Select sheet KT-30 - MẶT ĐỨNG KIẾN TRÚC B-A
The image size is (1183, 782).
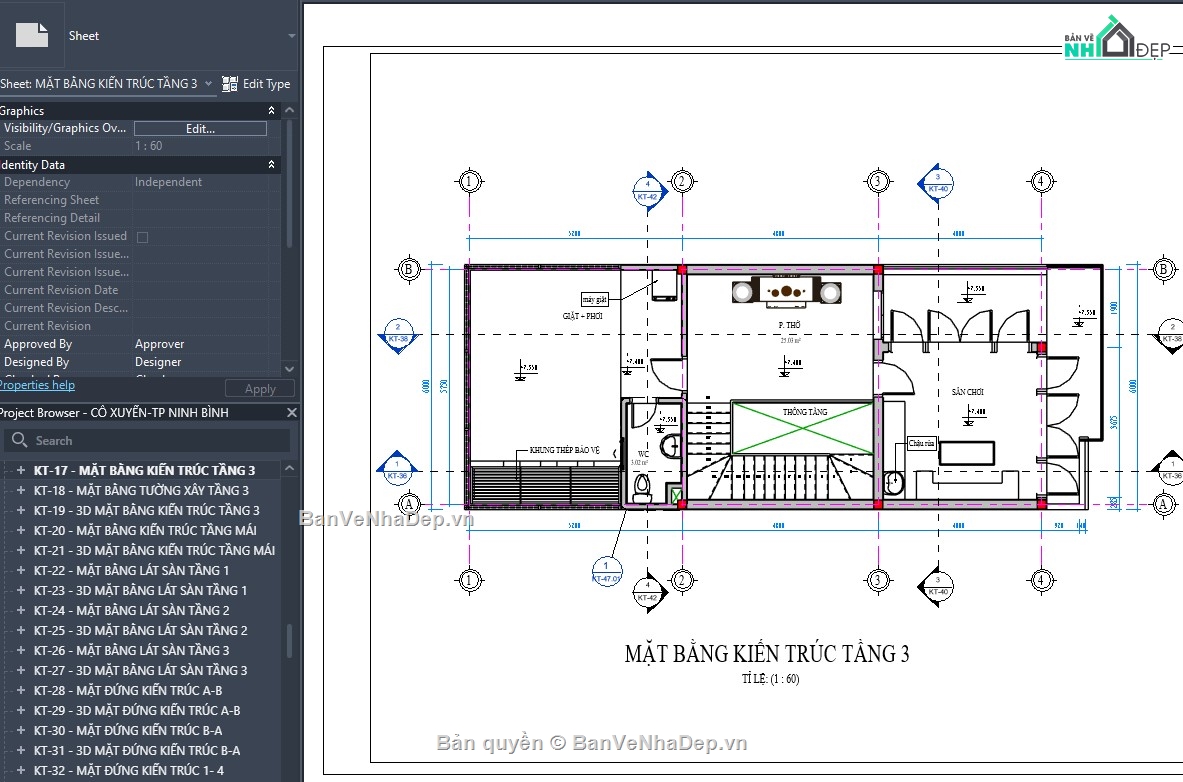coord(128,730)
